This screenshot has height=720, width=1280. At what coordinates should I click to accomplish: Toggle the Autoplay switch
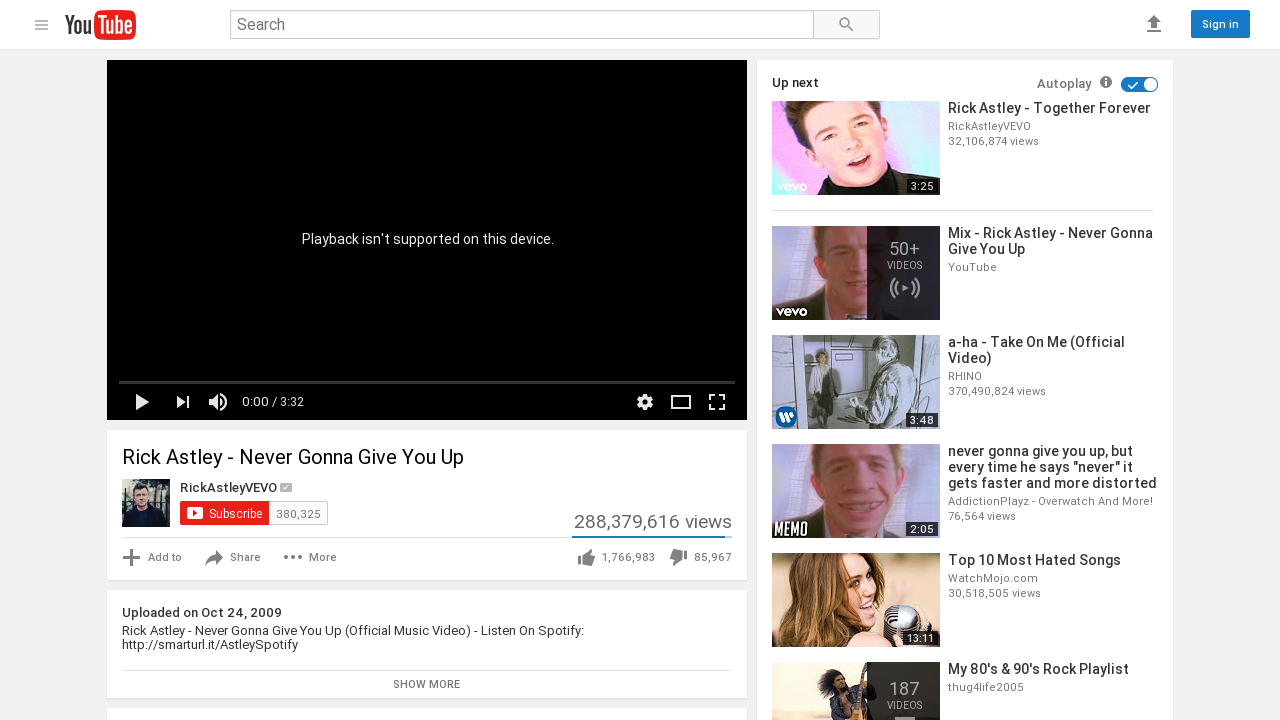pos(1139,84)
